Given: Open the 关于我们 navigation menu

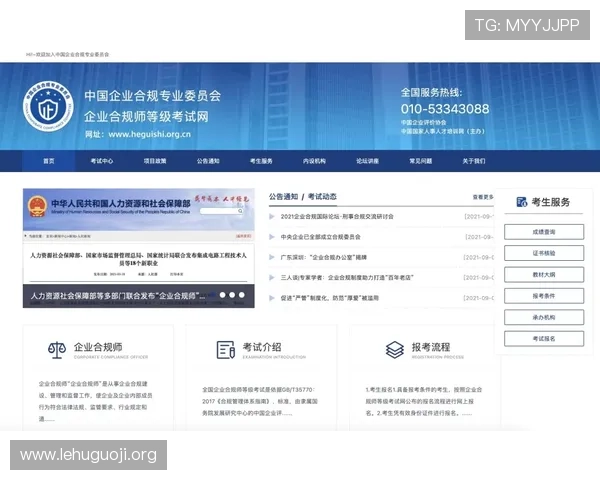Looking at the screenshot, I should pos(474,161).
